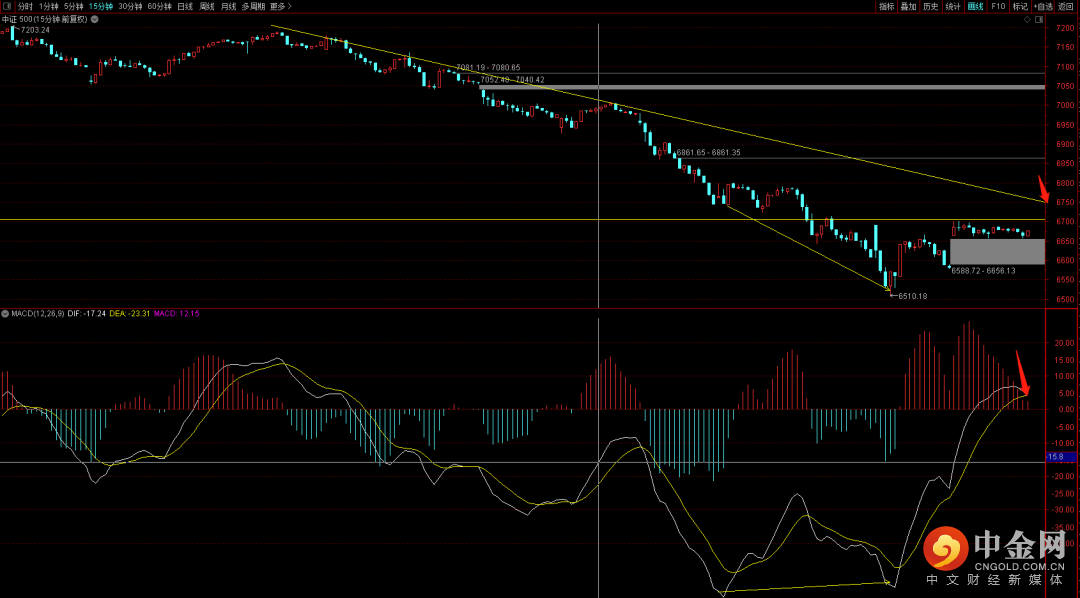Open F10 company information
Image resolution: width=1080 pixels, height=598 pixels.
998,6
